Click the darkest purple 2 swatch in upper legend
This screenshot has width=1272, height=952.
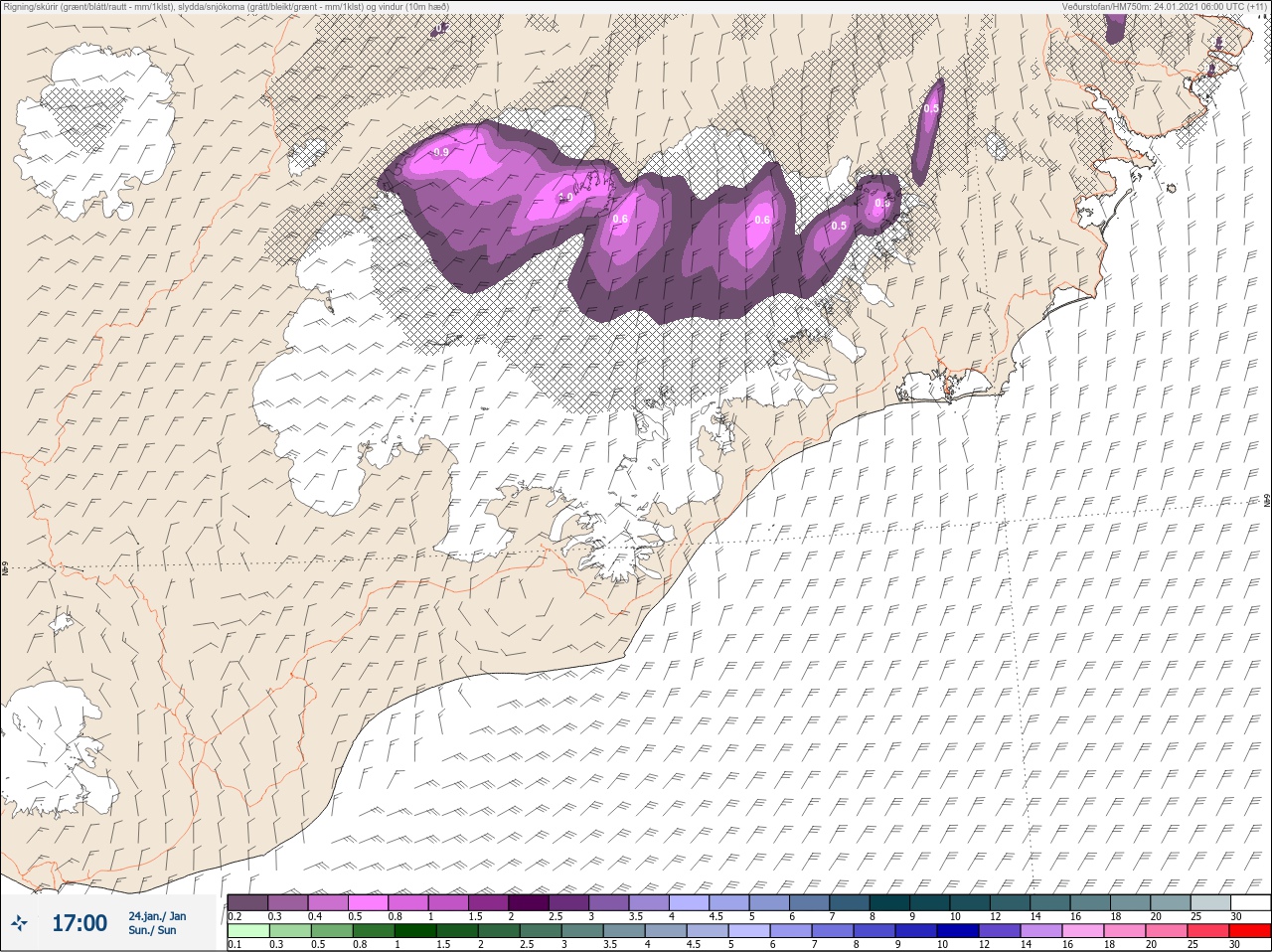pos(529,903)
